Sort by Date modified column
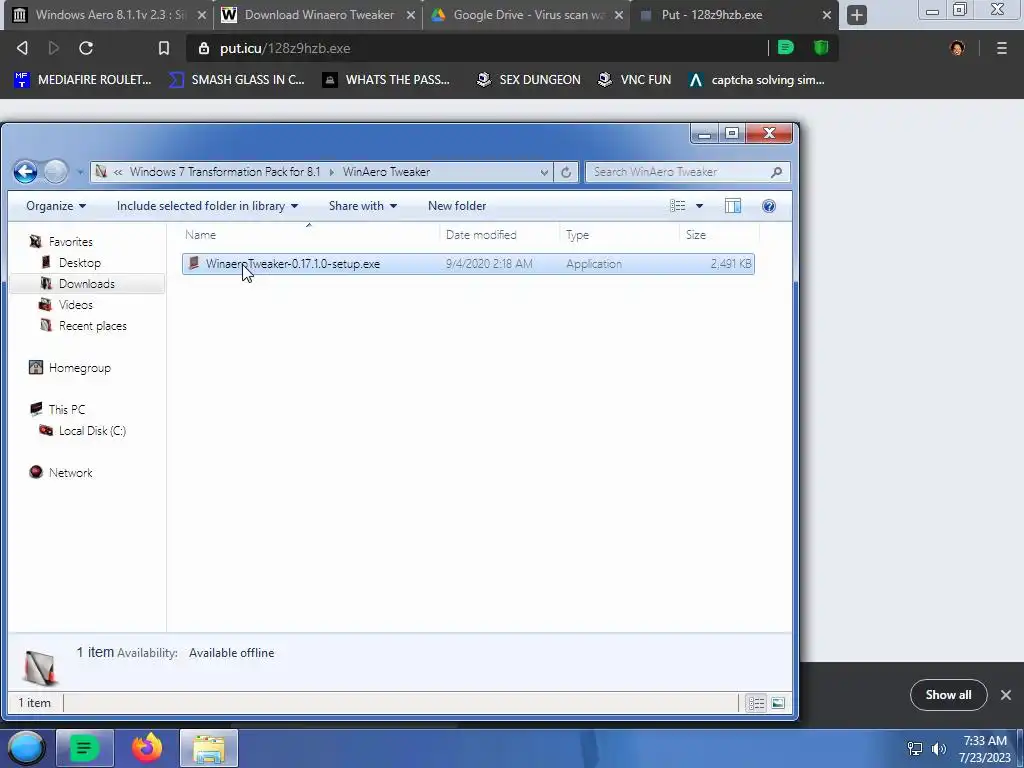1024x768 pixels. point(500,234)
